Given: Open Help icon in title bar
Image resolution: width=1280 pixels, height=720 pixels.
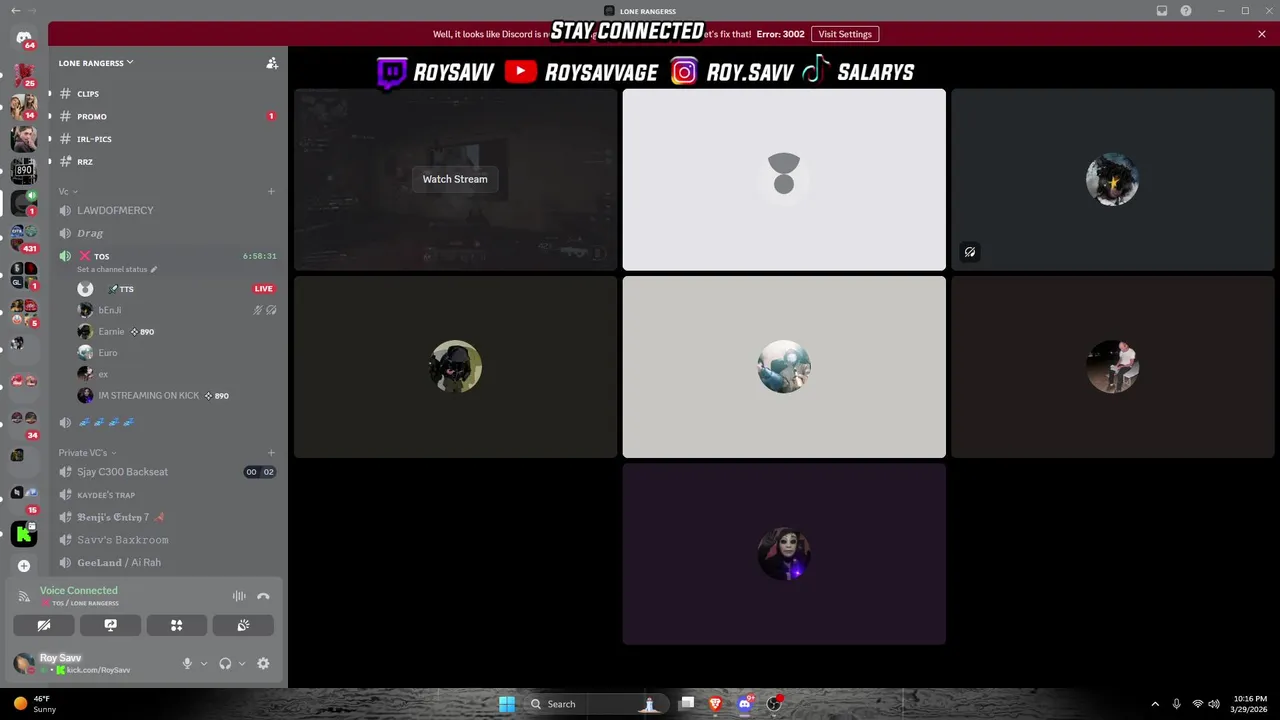Looking at the screenshot, I should (1186, 11).
